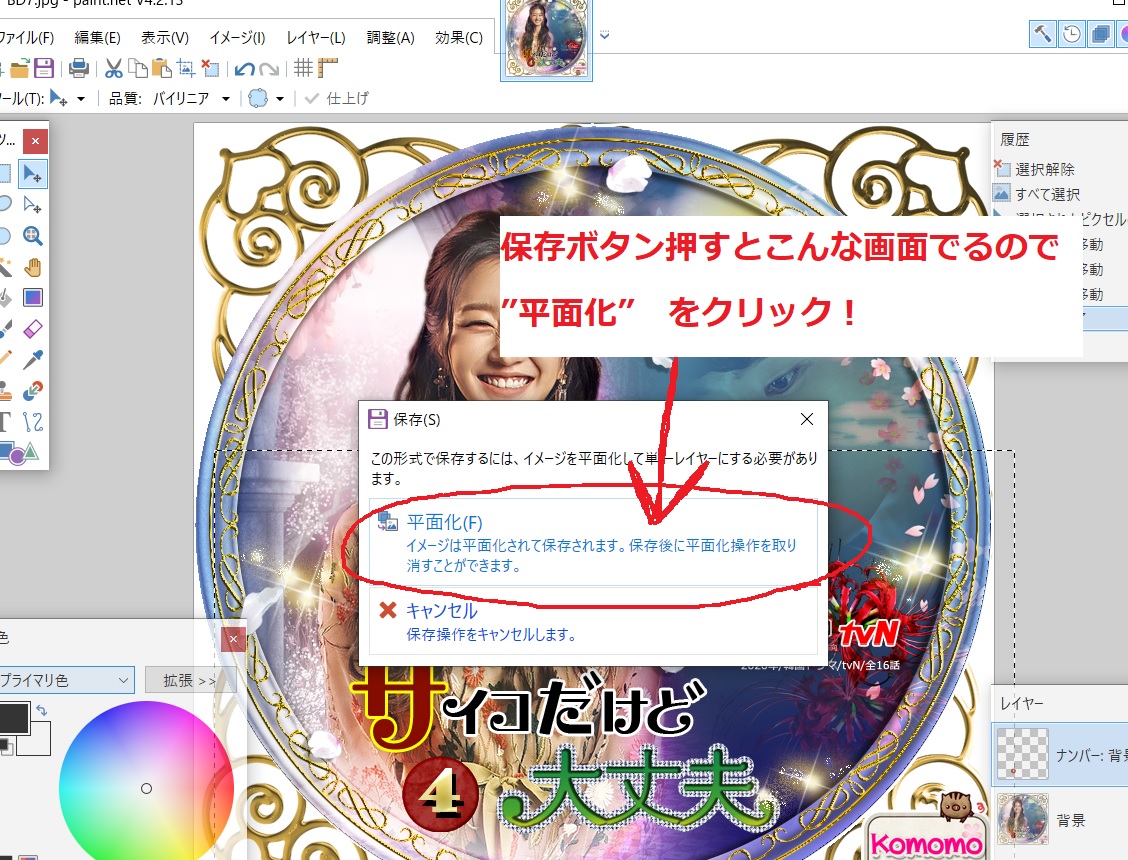Select the Text tool
The height and width of the screenshot is (860, 1128).
pyautogui.click(x=4, y=422)
